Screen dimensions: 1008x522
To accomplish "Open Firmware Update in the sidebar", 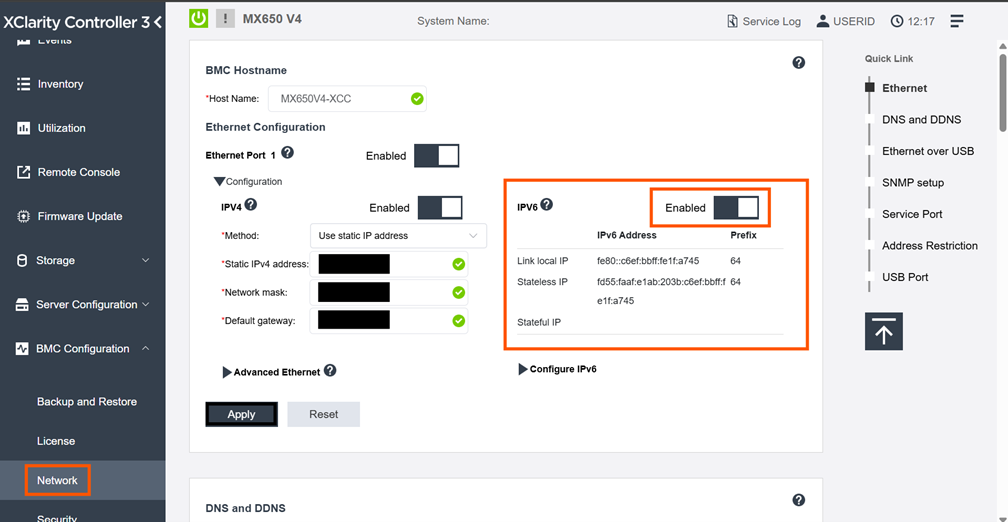I will pos(79,216).
